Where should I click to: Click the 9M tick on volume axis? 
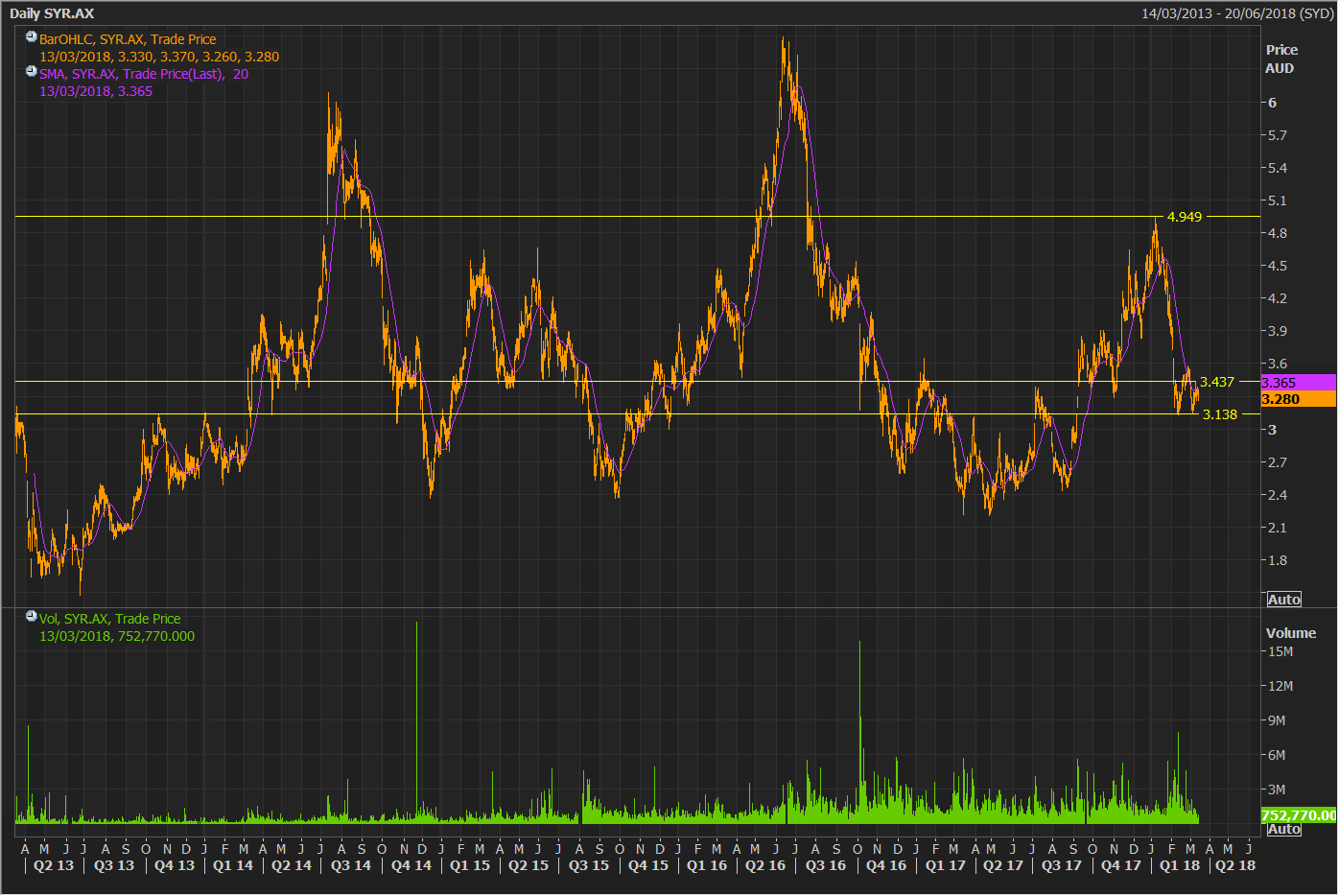(1277, 720)
